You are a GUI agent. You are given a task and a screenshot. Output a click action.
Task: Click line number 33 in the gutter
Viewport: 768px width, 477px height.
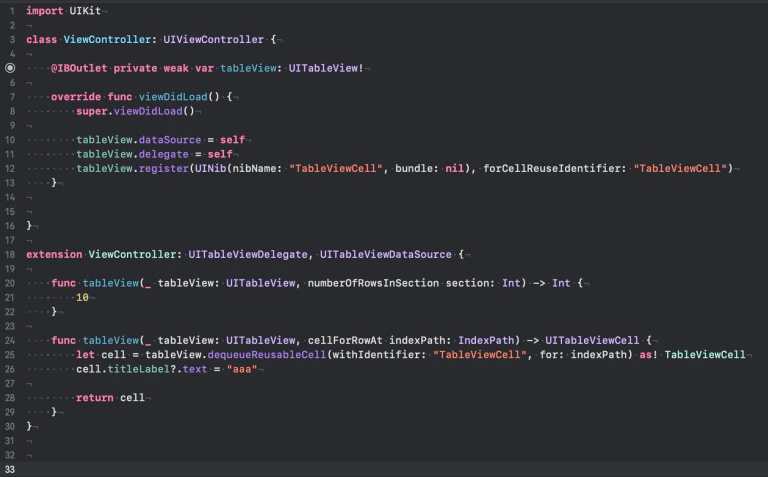tap(10, 470)
